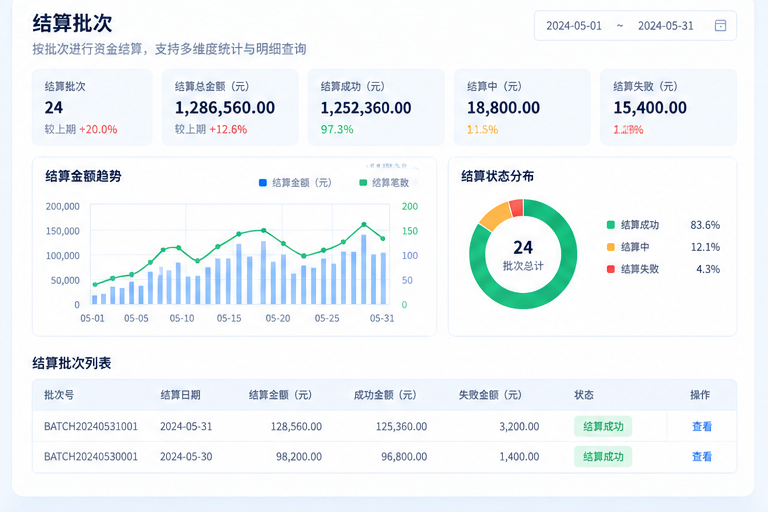Click the 失败金额（元） column header
The image size is (768, 512).
[x=490, y=395]
